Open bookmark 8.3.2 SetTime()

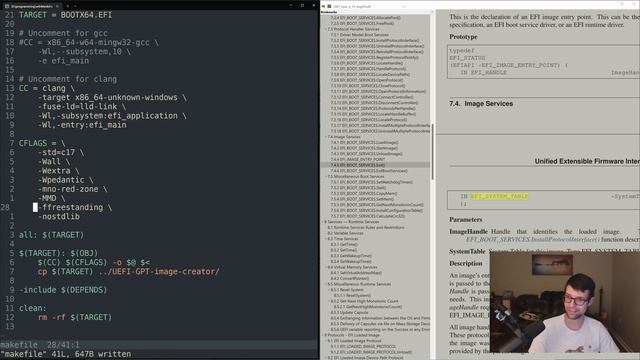tap(344, 250)
